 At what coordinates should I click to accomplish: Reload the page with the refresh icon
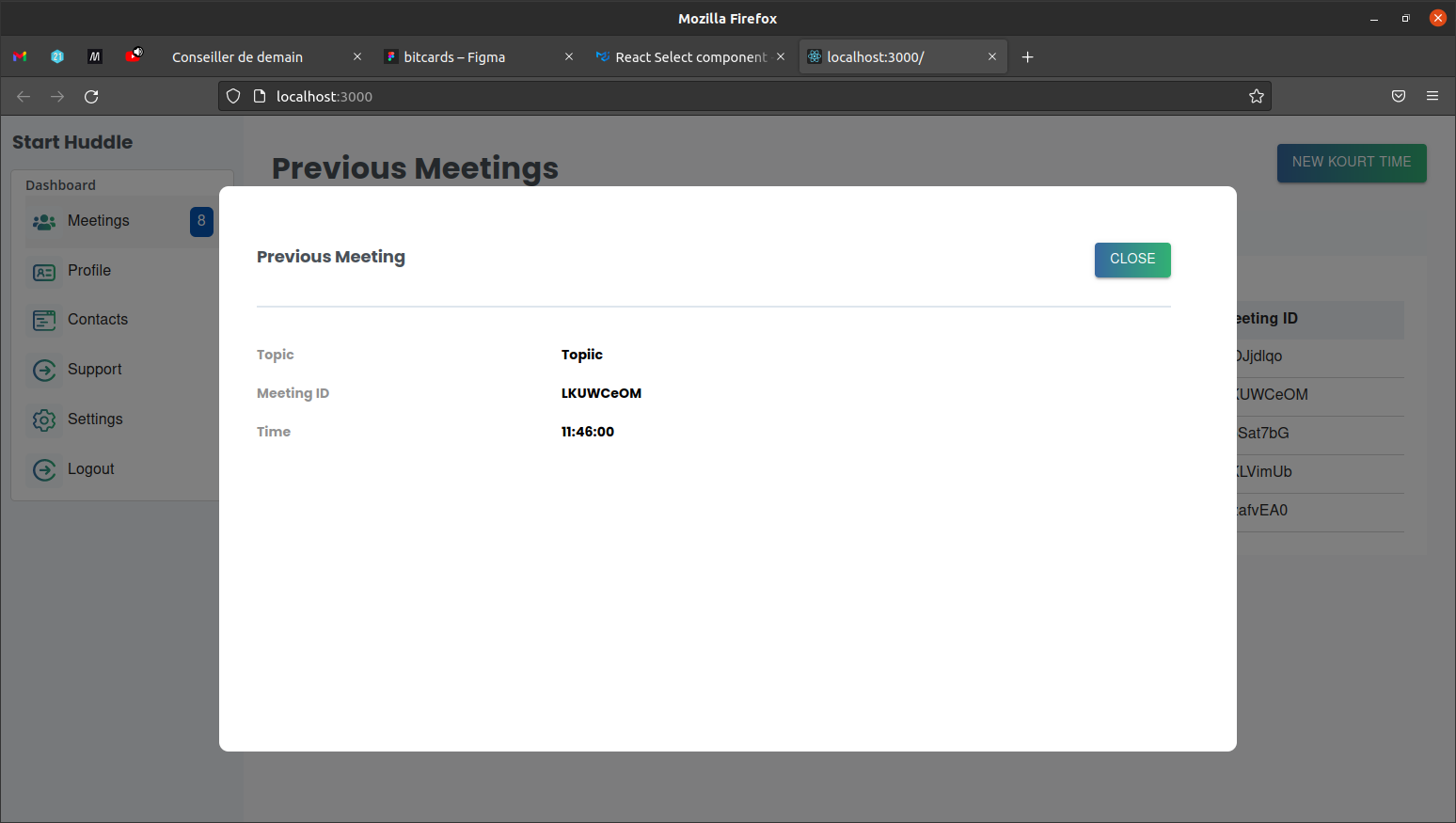91,97
